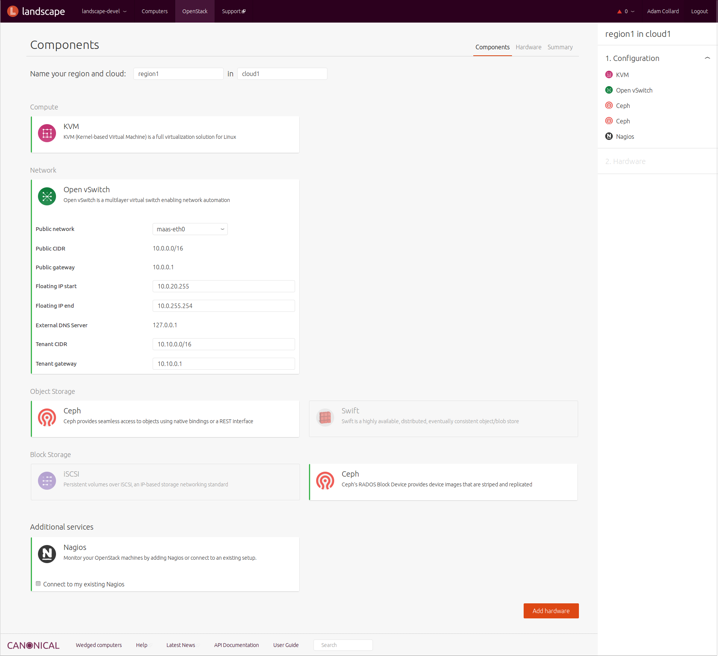Open the Computers menu
The width and height of the screenshot is (718, 656).
click(x=154, y=11)
